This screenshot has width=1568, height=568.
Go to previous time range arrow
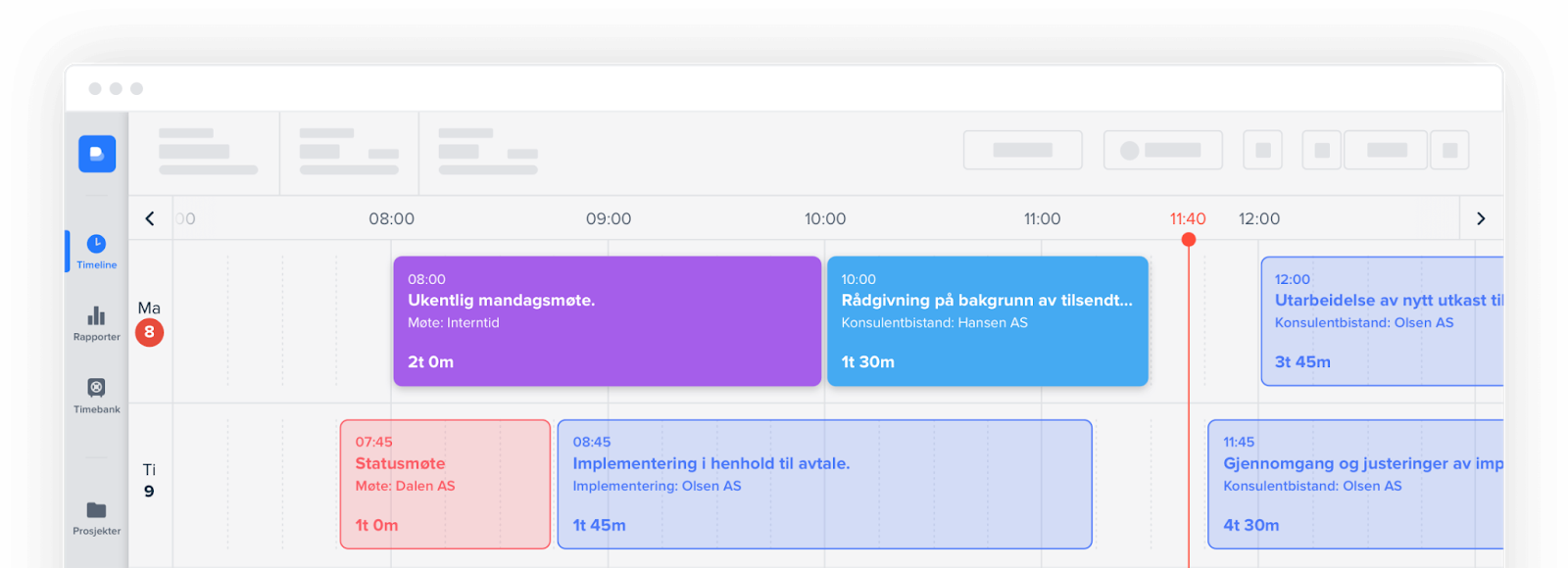pyautogui.click(x=150, y=218)
